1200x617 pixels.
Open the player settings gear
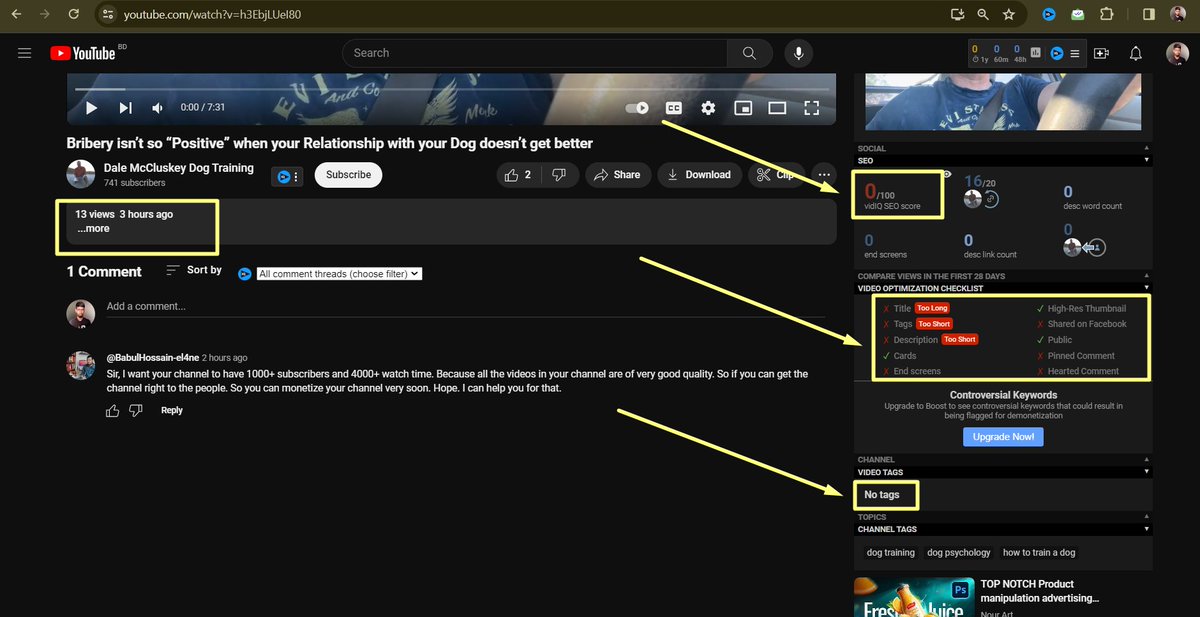click(708, 107)
